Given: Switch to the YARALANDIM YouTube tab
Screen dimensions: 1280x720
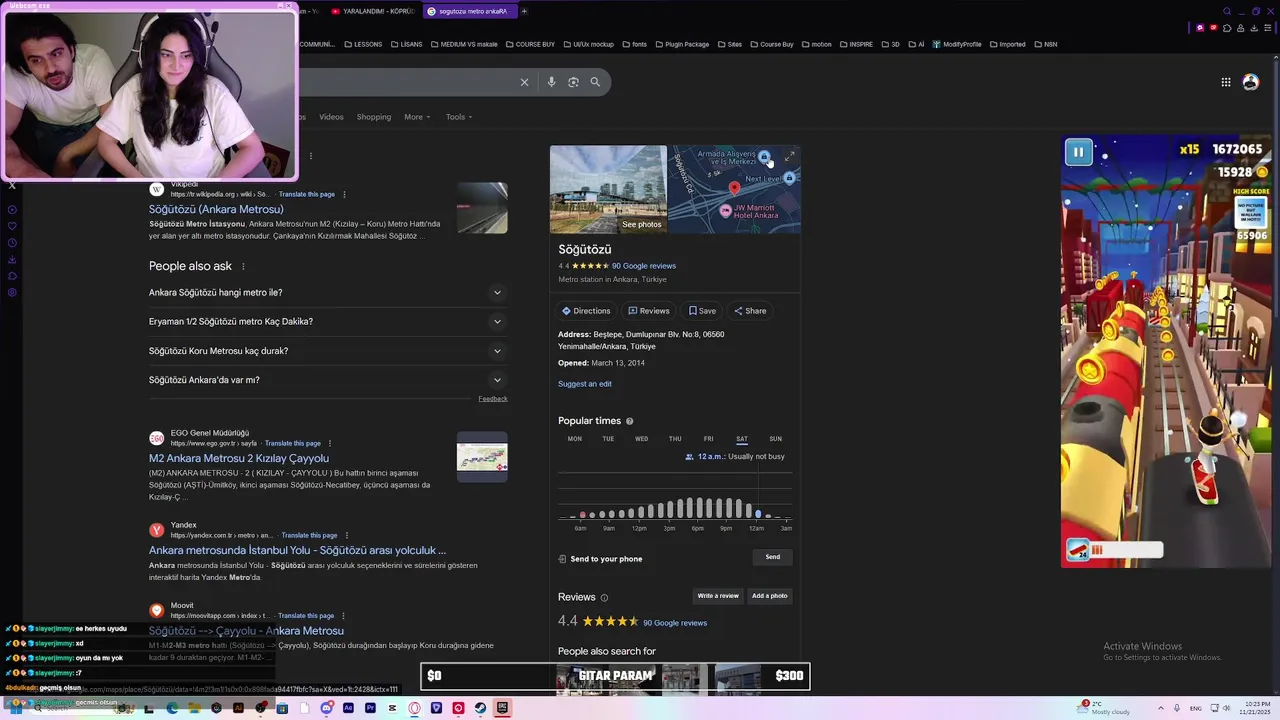Looking at the screenshot, I should tap(372, 11).
